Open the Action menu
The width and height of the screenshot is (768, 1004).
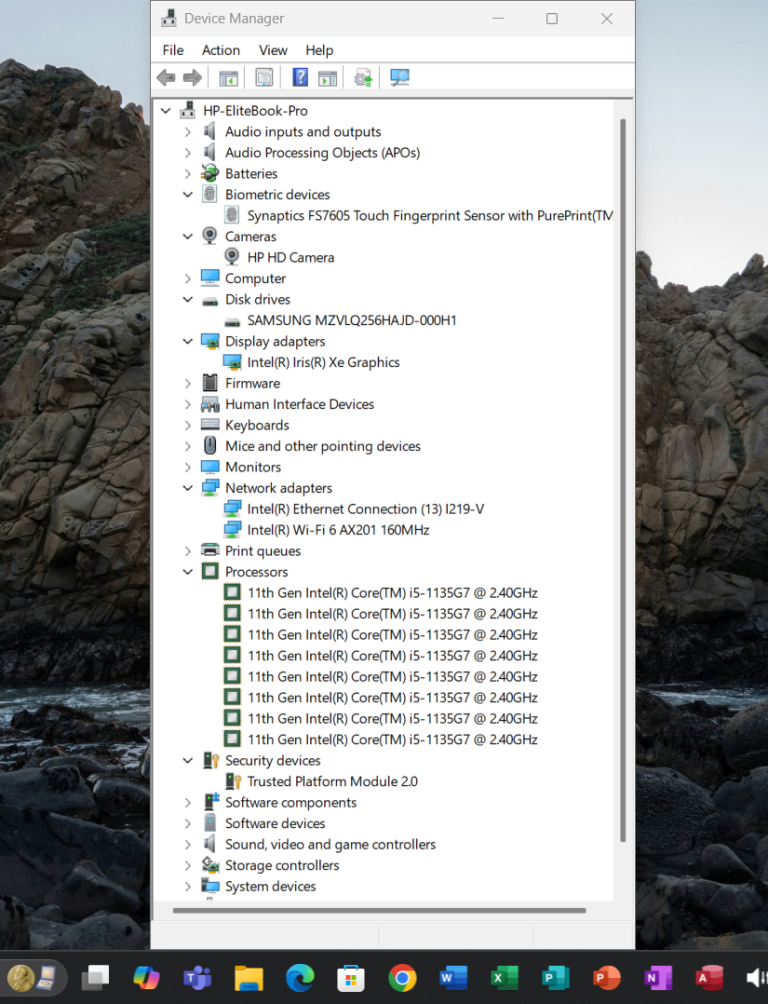221,50
